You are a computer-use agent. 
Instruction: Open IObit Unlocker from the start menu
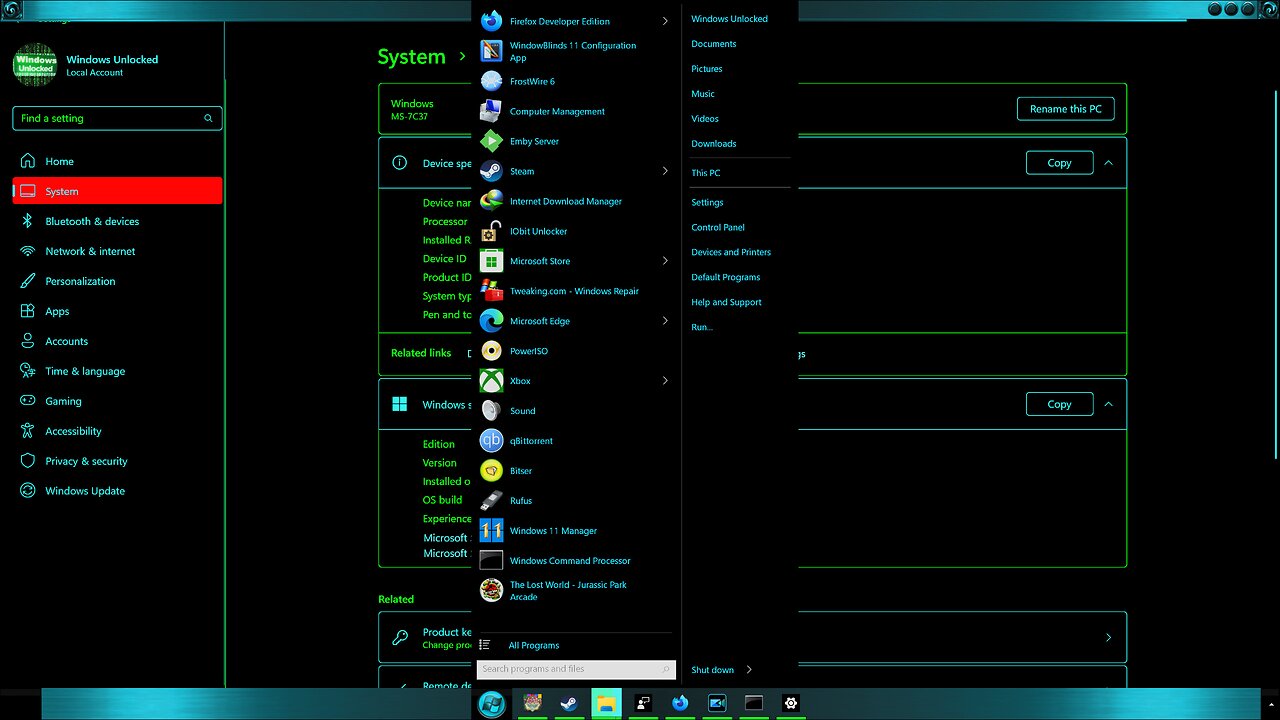coord(538,231)
